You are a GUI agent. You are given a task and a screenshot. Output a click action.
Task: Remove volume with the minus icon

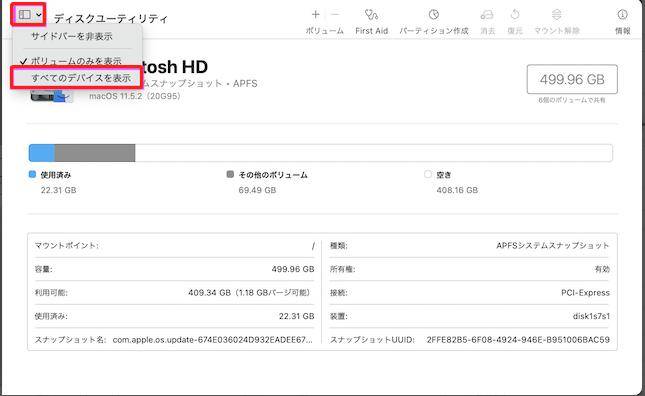click(335, 15)
